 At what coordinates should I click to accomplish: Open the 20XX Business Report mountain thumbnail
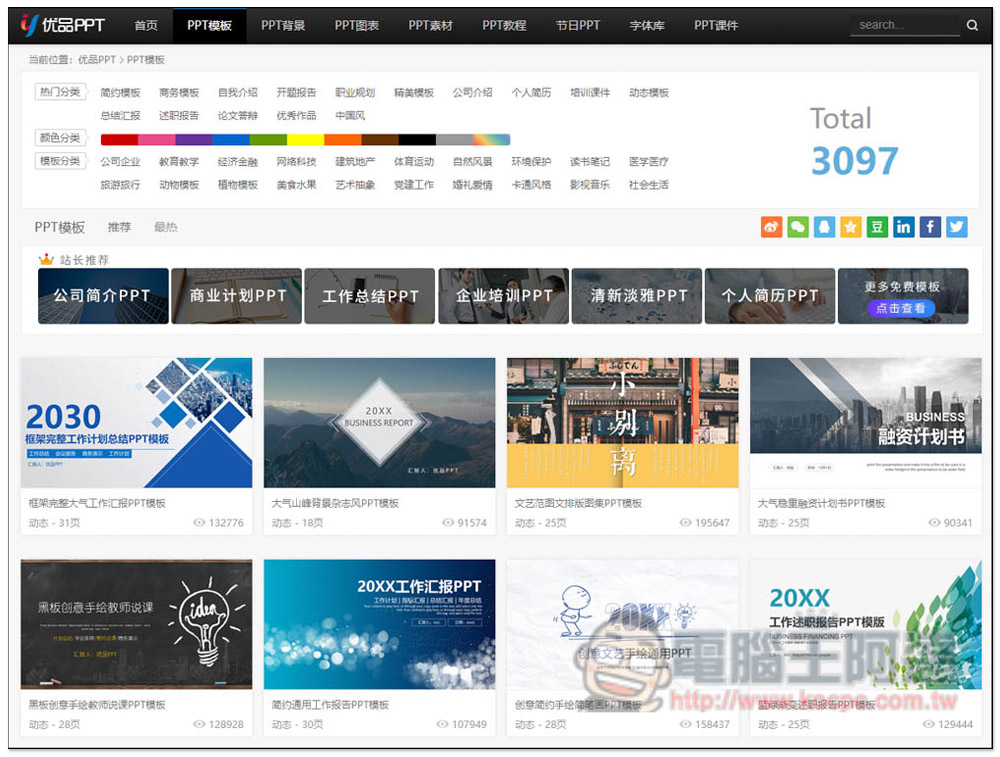[x=379, y=423]
